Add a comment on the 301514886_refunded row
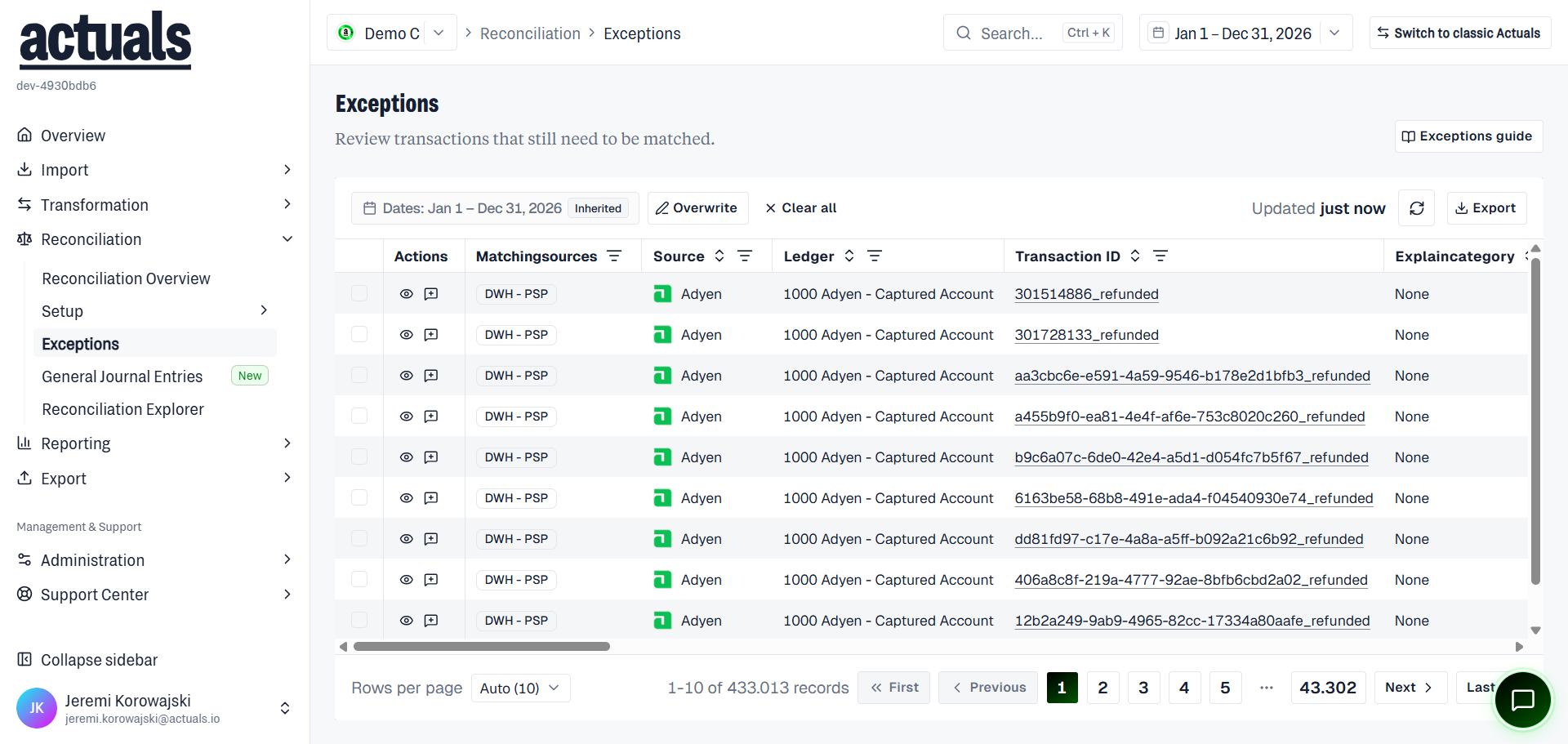1568x744 pixels. click(431, 294)
